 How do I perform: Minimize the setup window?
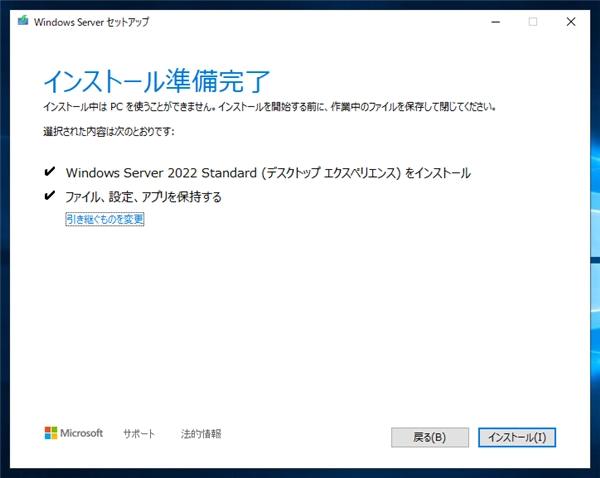(x=496, y=22)
